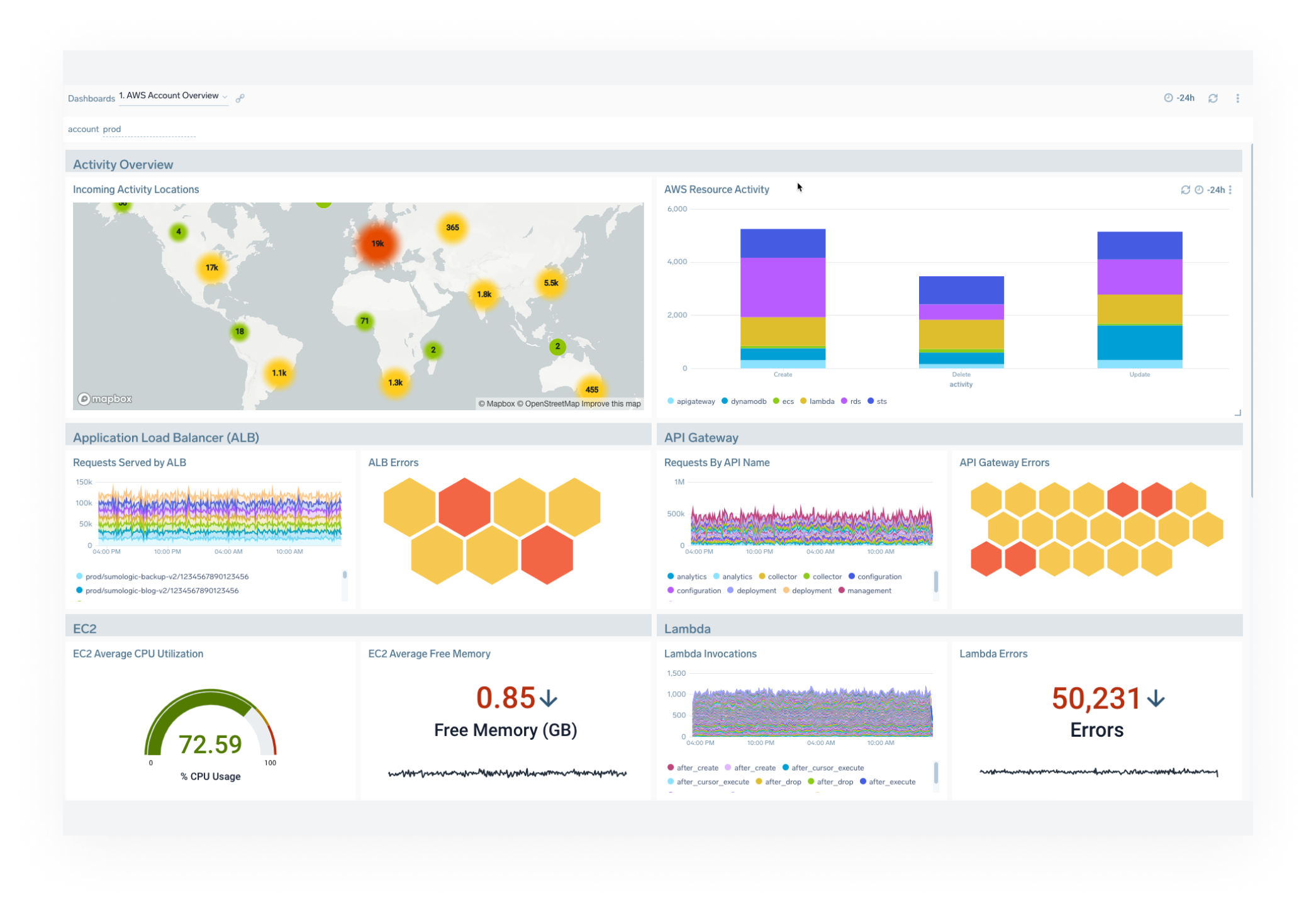The image size is (1316, 911).
Task: Click the Dashboards breadcrumb
Action: tap(91, 99)
